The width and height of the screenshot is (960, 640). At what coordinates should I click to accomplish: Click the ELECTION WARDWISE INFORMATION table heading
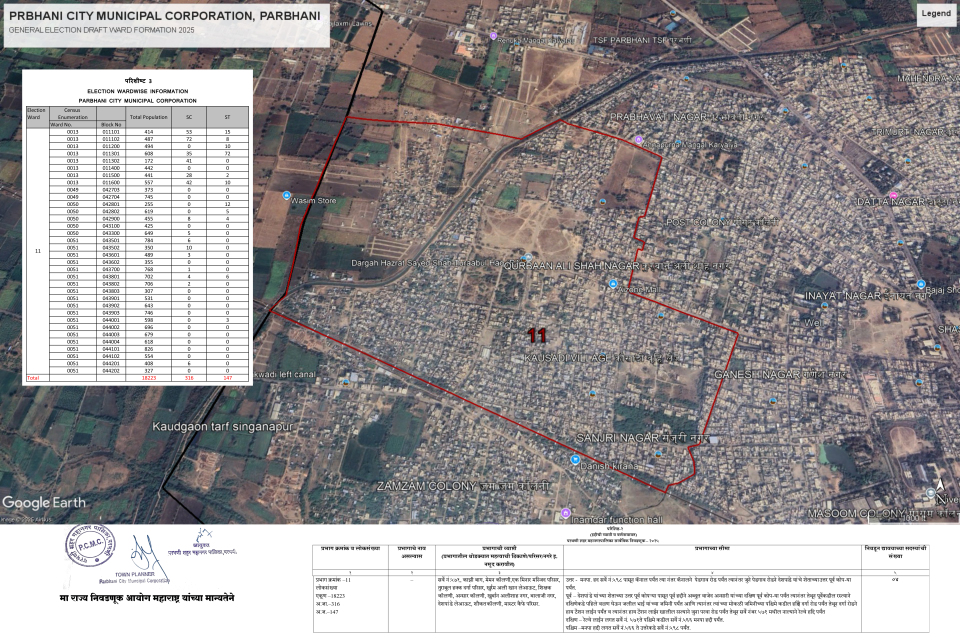coord(138,91)
